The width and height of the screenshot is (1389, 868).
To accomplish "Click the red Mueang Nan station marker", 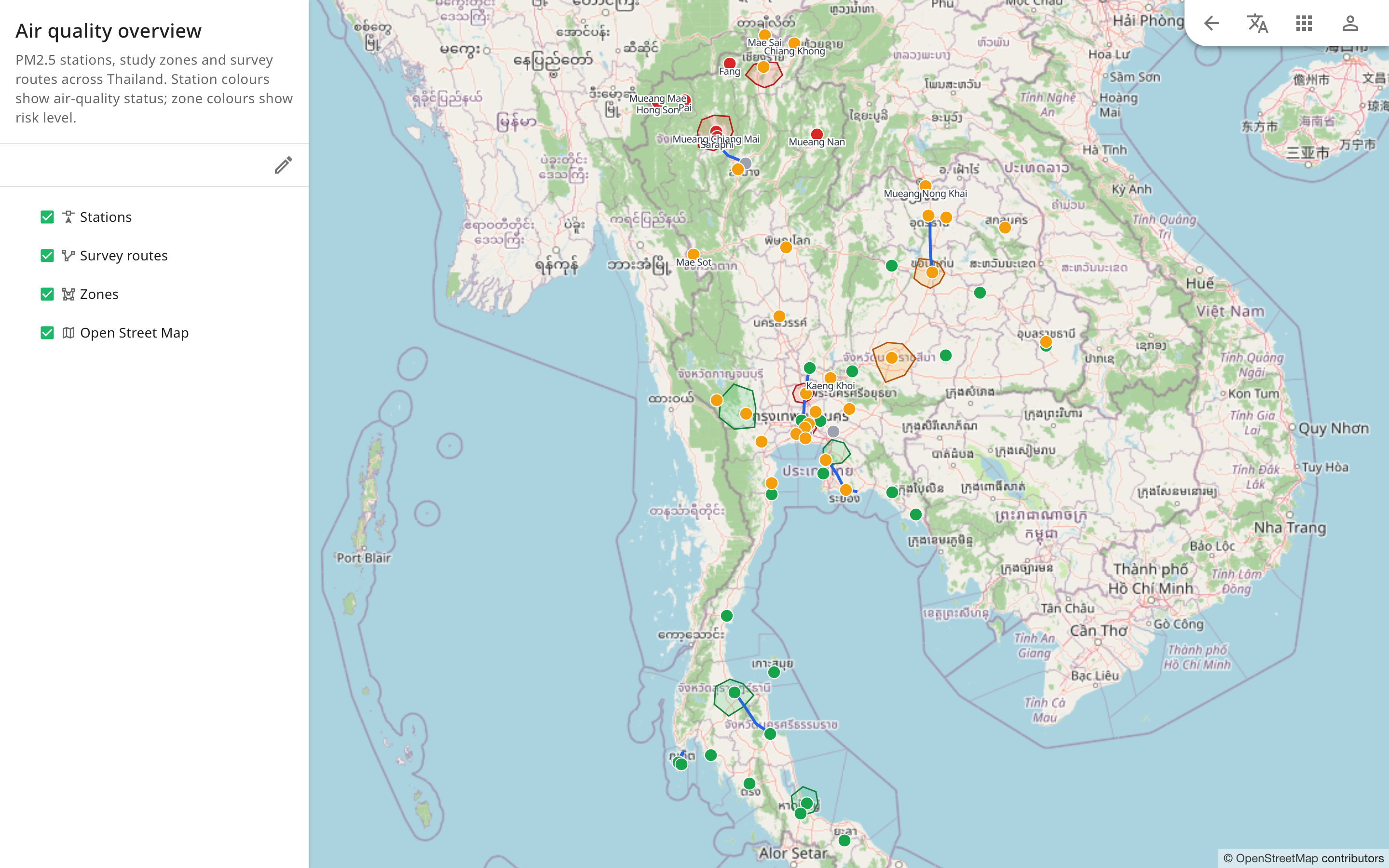I will tap(817, 134).
